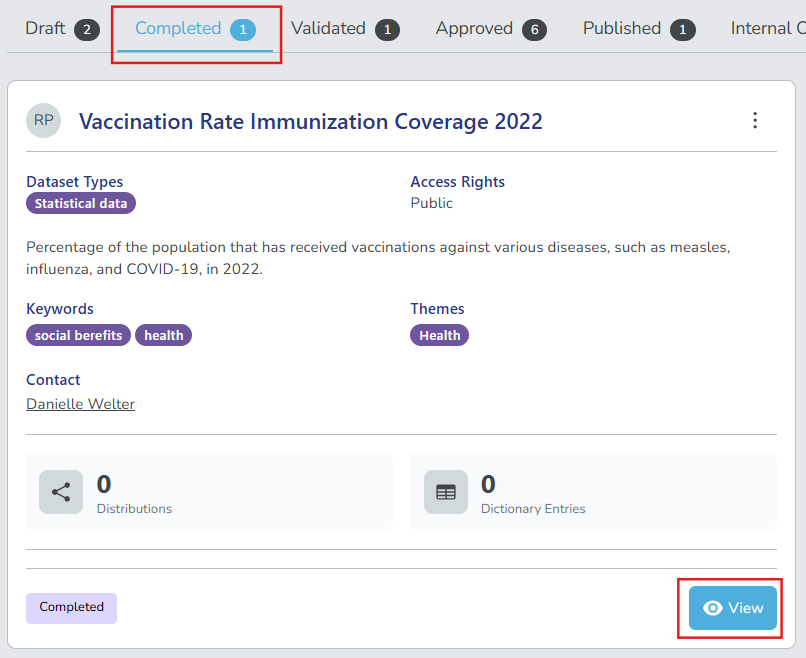Click the Completed status badge

click(71, 608)
